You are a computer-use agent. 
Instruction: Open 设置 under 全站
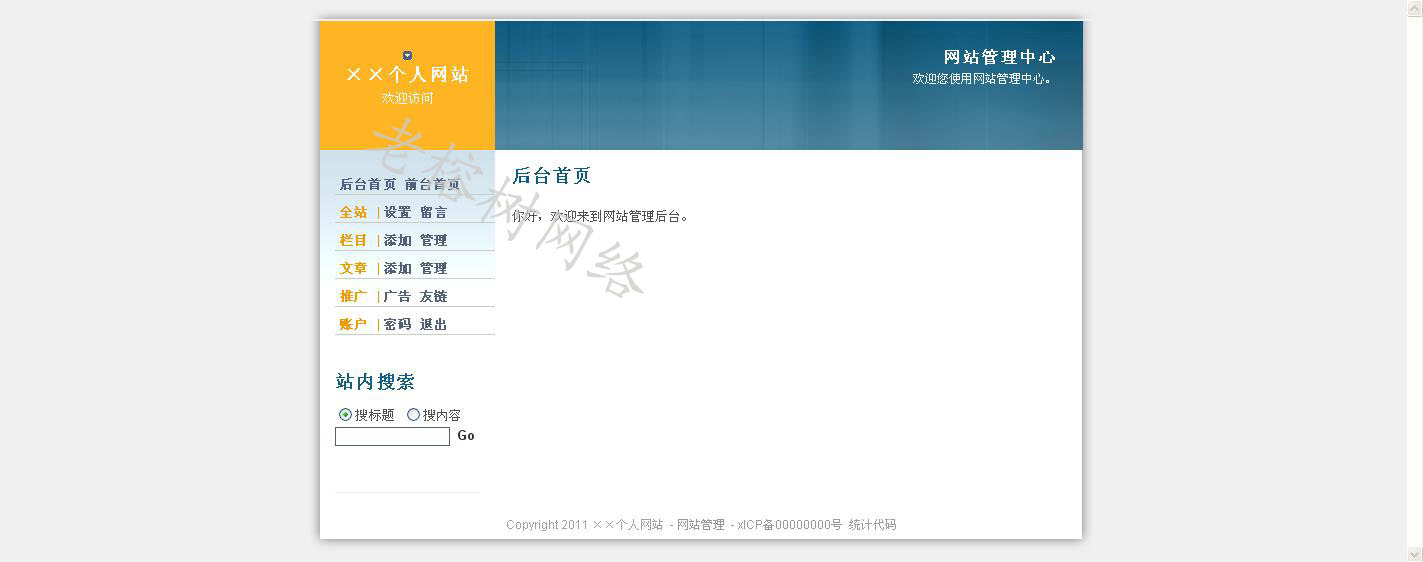pyautogui.click(x=398, y=212)
